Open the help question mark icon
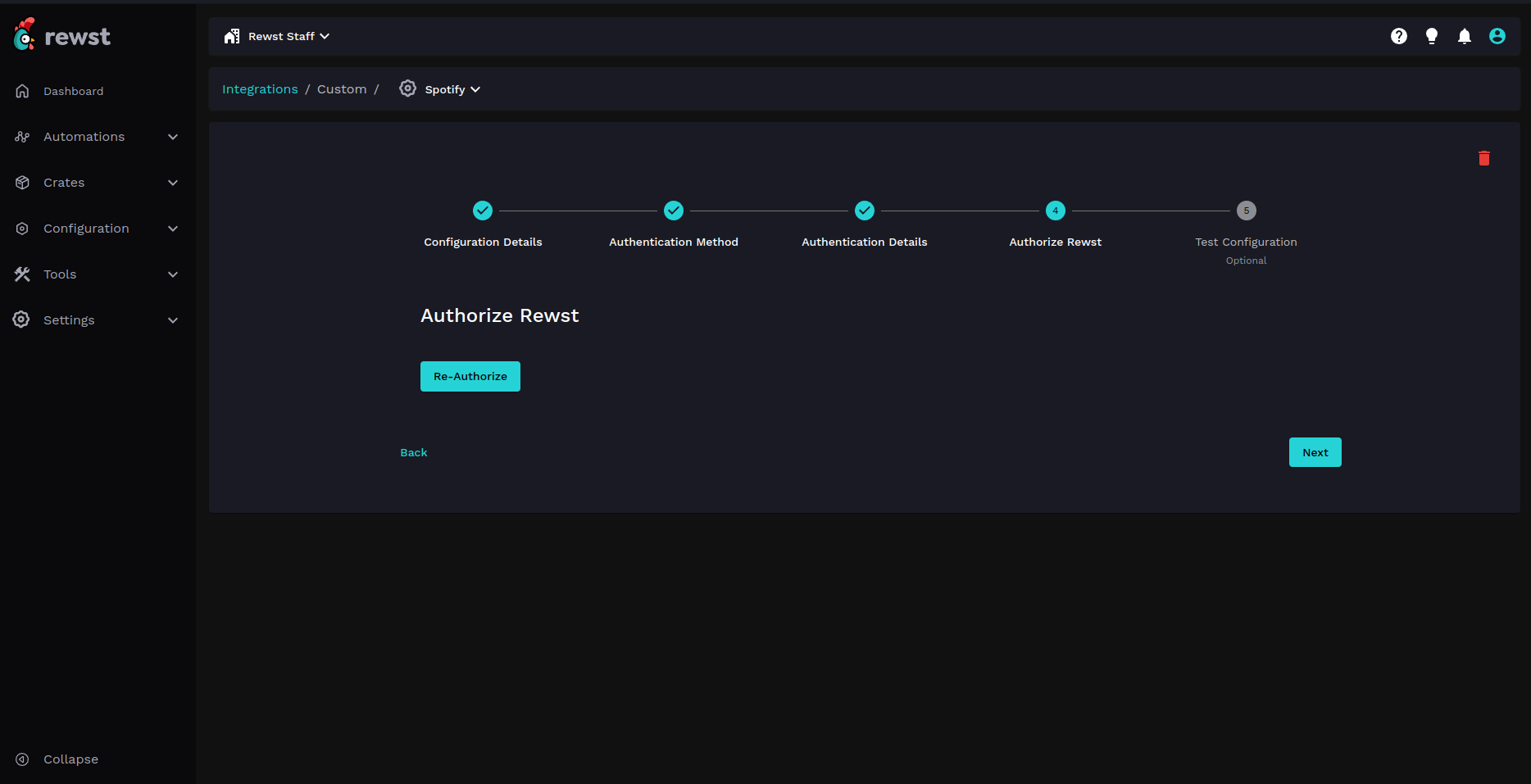This screenshot has width=1531, height=784. 1399,36
